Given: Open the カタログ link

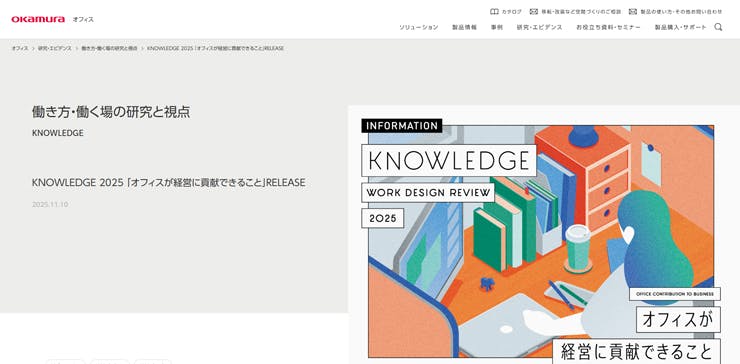Looking at the screenshot, I should point(512,11).
